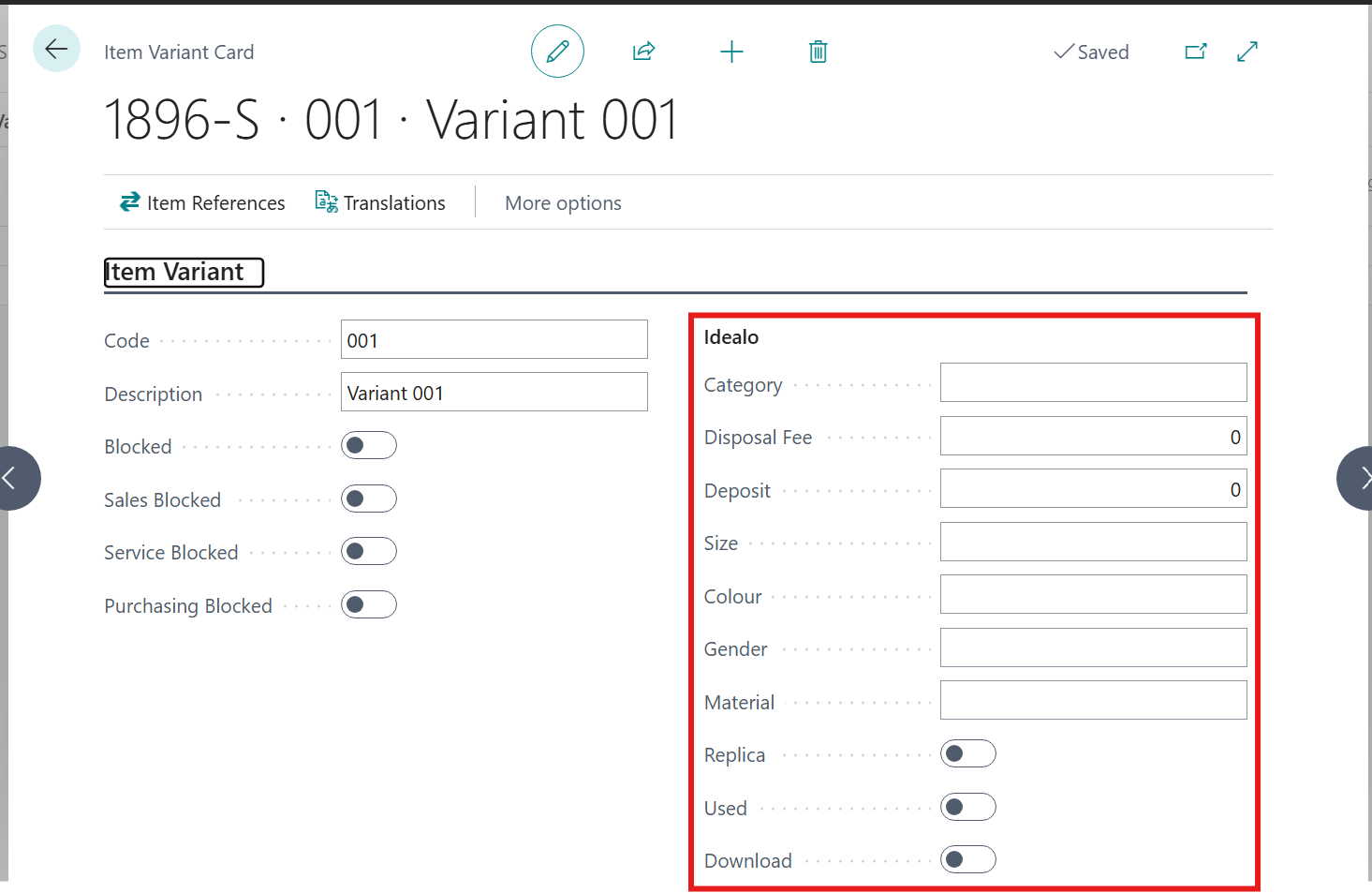The width and height of the screenshot is (1372, 893).
Task: Click More options
Action: pos(563,203)
